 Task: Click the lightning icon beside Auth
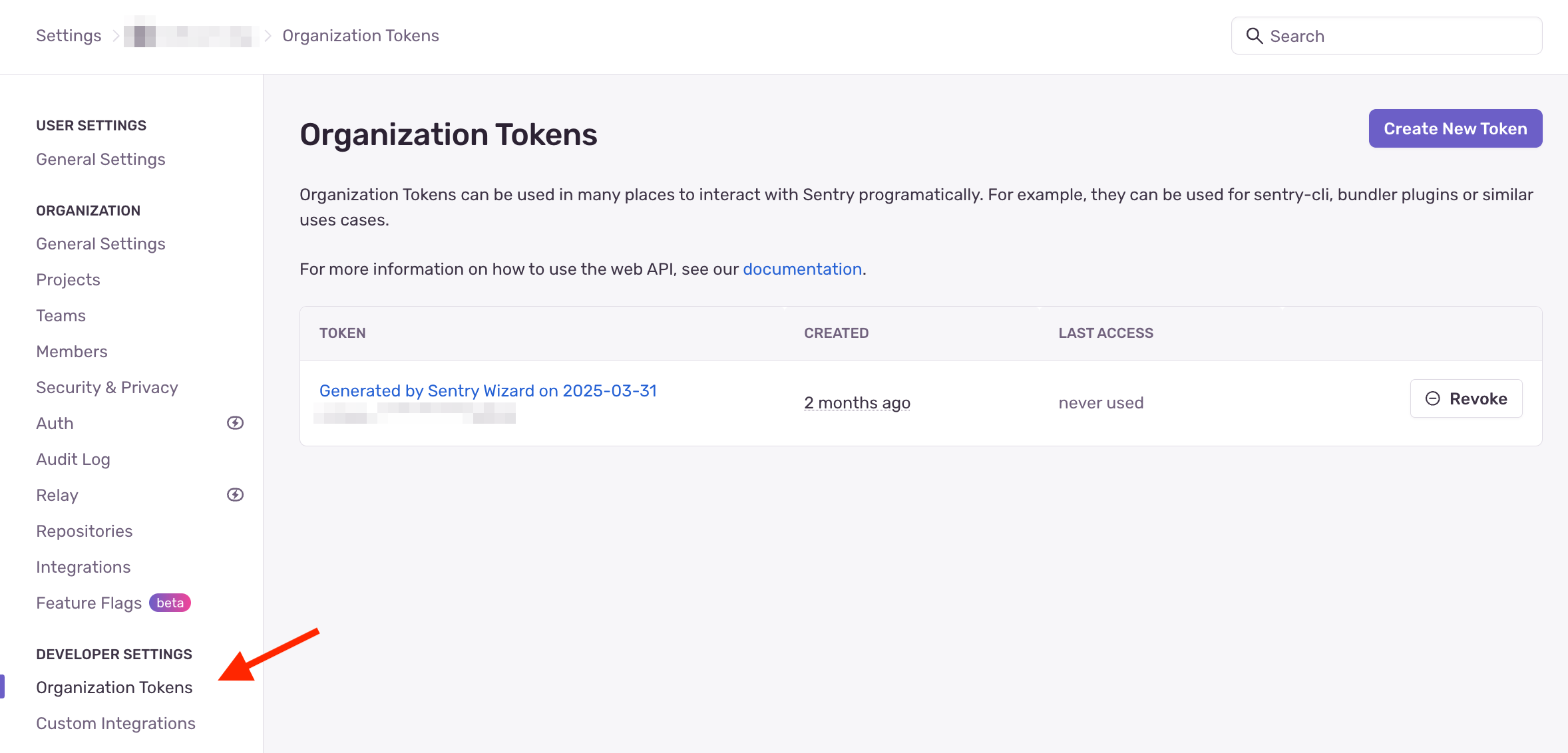[235, 423]
